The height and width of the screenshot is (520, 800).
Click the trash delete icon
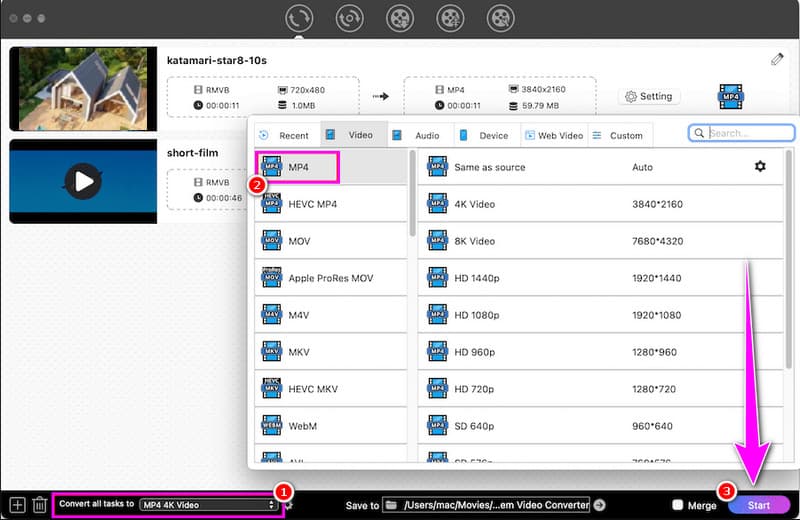click(40, 505)
